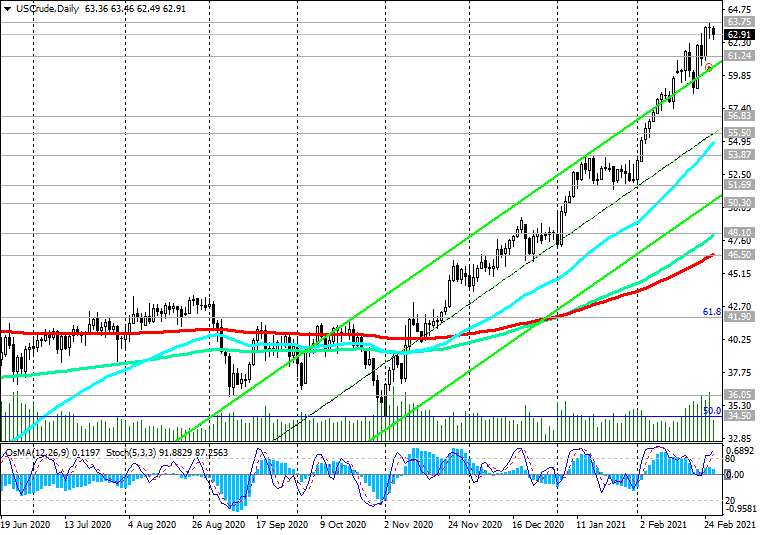Click the 11 Jan 2021 date label
Image resolution: width=762 pixels, height=535 pixels.
pyautogui.click(x=601, y=525)
